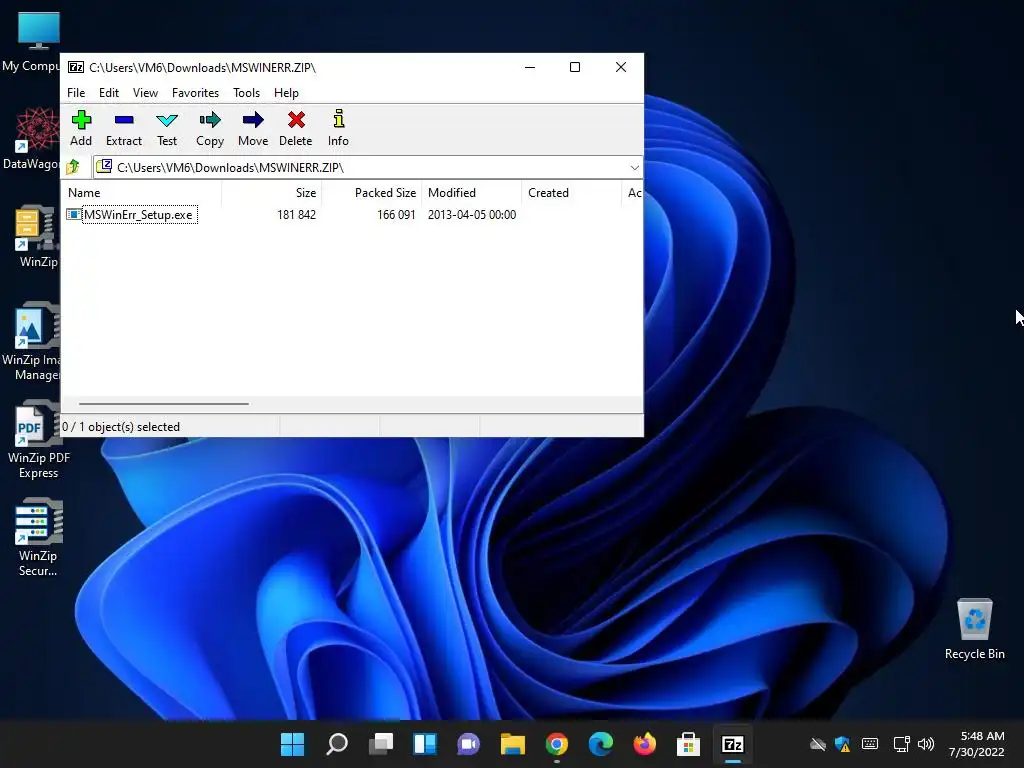The height and width of the screenshot is (768, 1024).
Task: Open Task View on taskbar
Action: (381, 744)
